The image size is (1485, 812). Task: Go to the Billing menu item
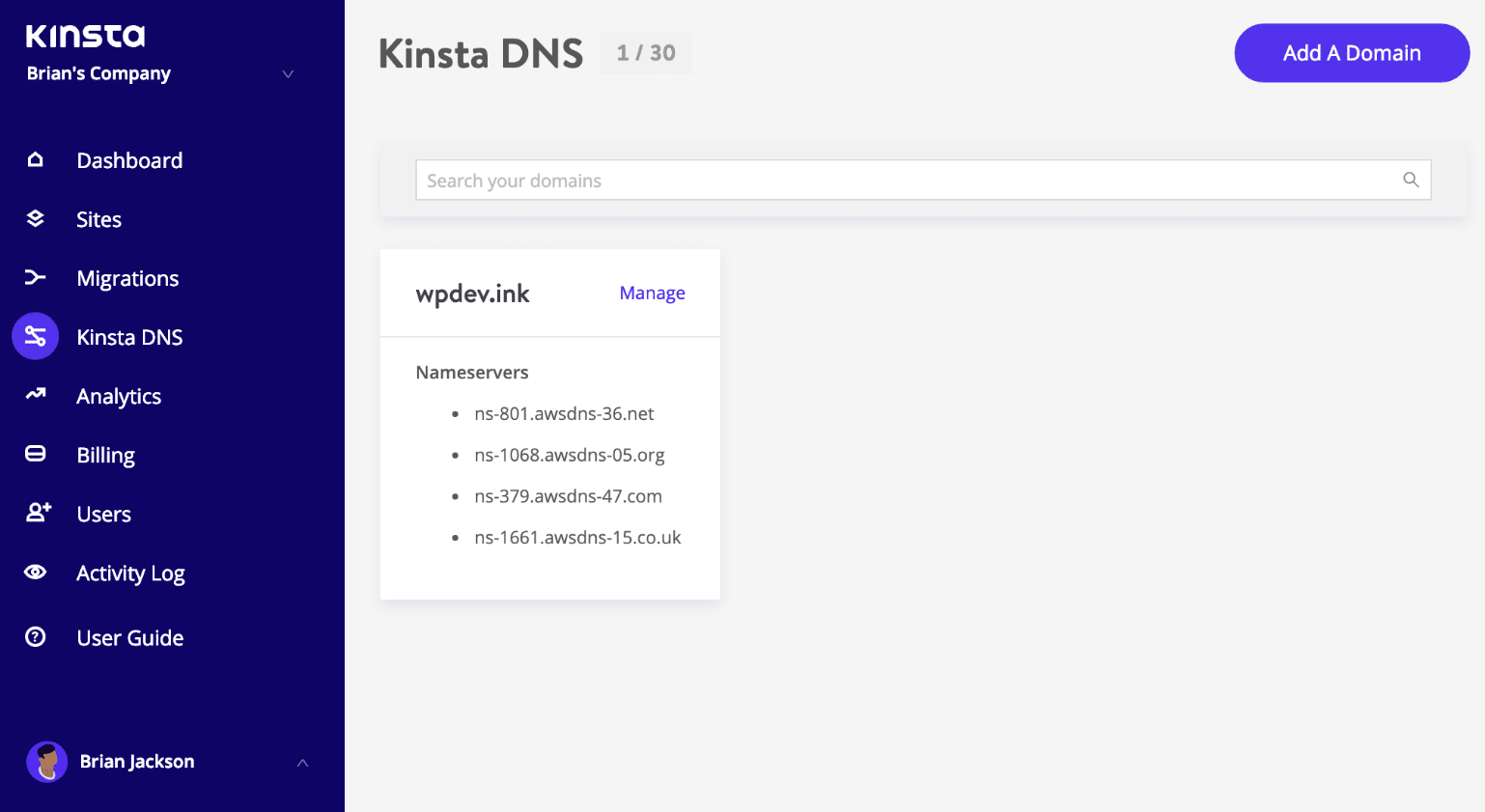click(106, 455)
